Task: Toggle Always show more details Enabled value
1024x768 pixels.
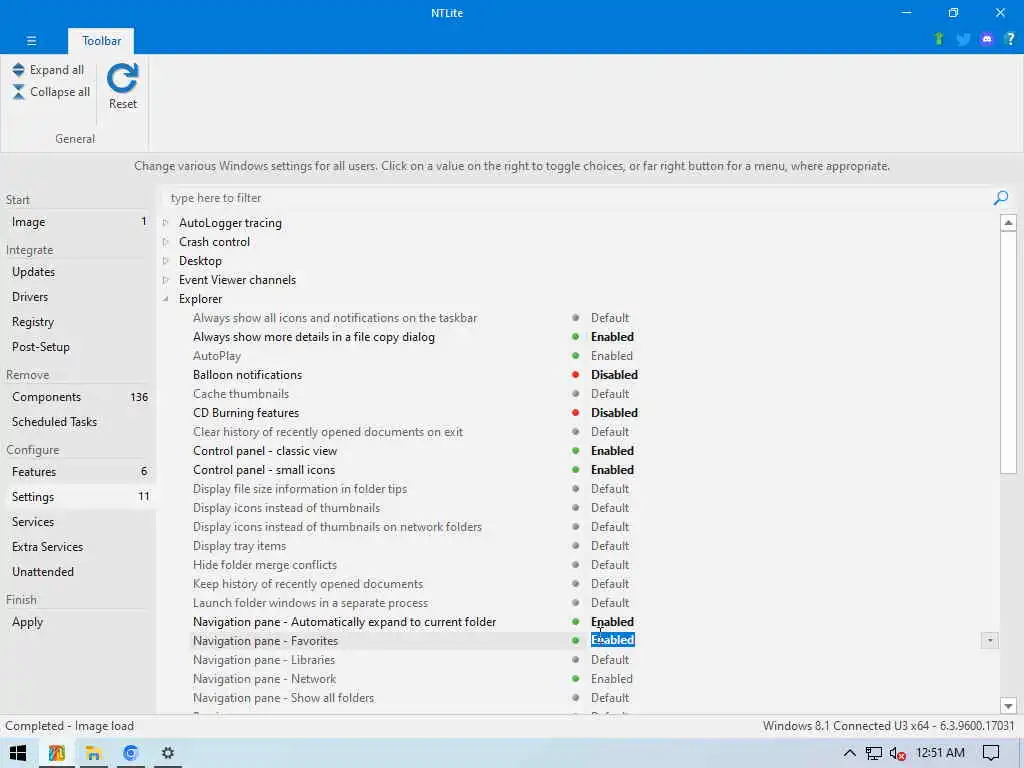Action: 612,337
